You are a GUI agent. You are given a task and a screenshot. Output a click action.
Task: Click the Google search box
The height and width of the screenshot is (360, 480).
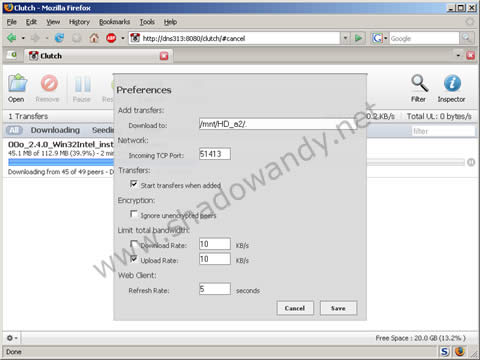(424, 38)
